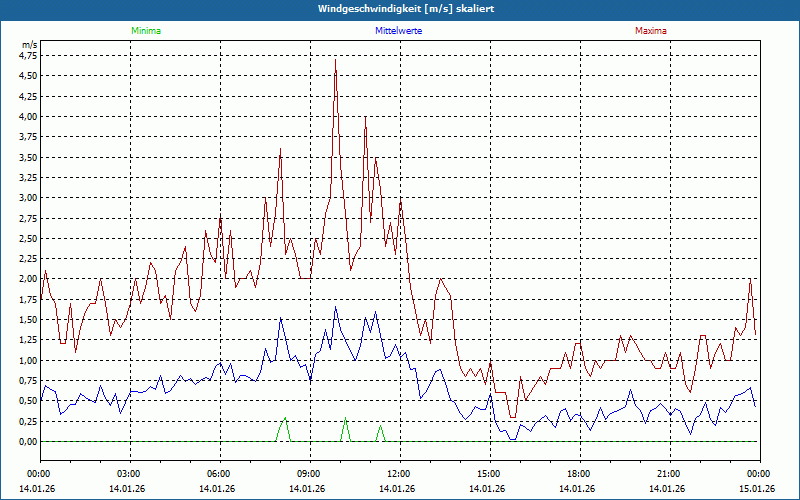Click the 3,50 y-axis value

29,158
